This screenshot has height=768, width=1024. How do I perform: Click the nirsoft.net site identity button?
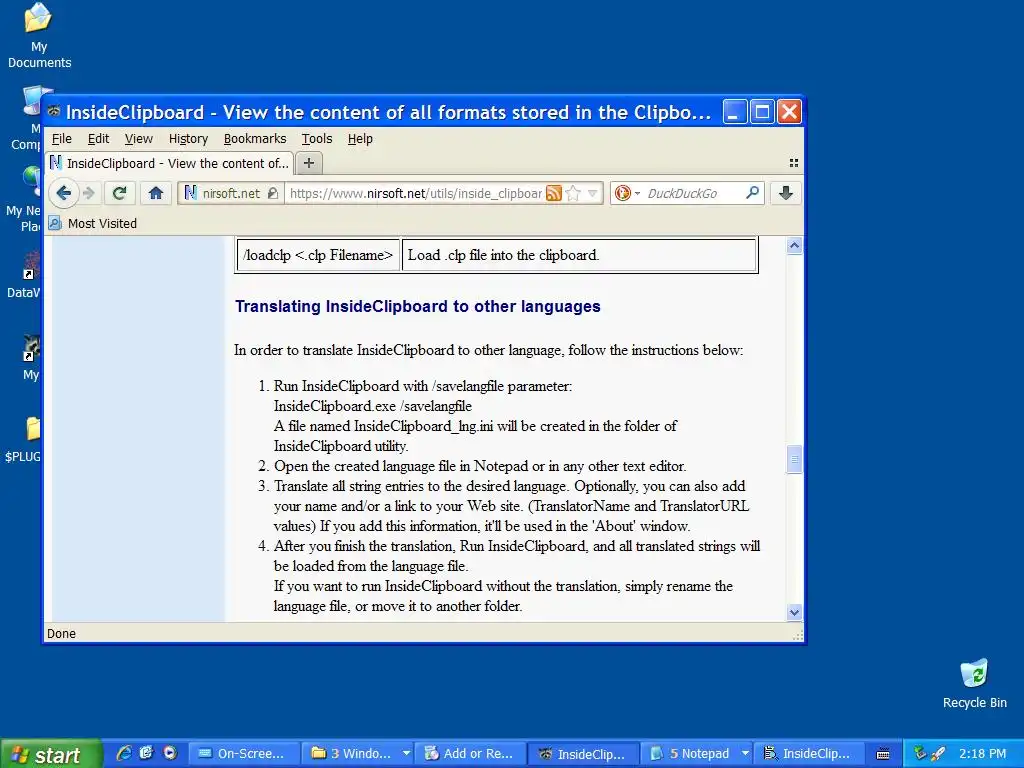pyautogui.click(x=231, y=193)
